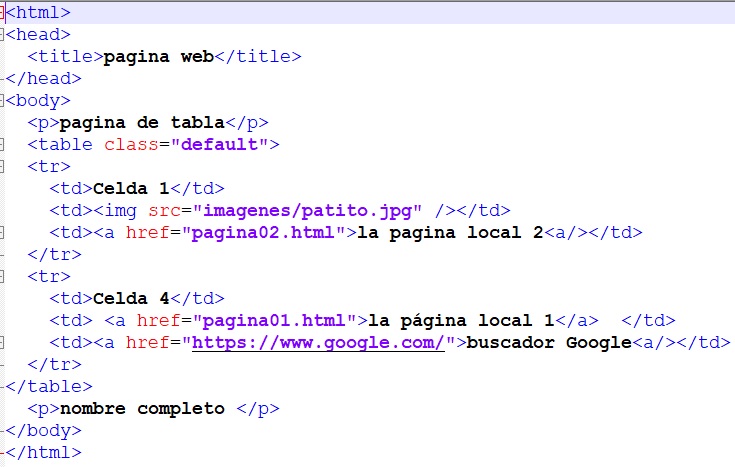Click the opening <html> tag

(x=38, y=13)
